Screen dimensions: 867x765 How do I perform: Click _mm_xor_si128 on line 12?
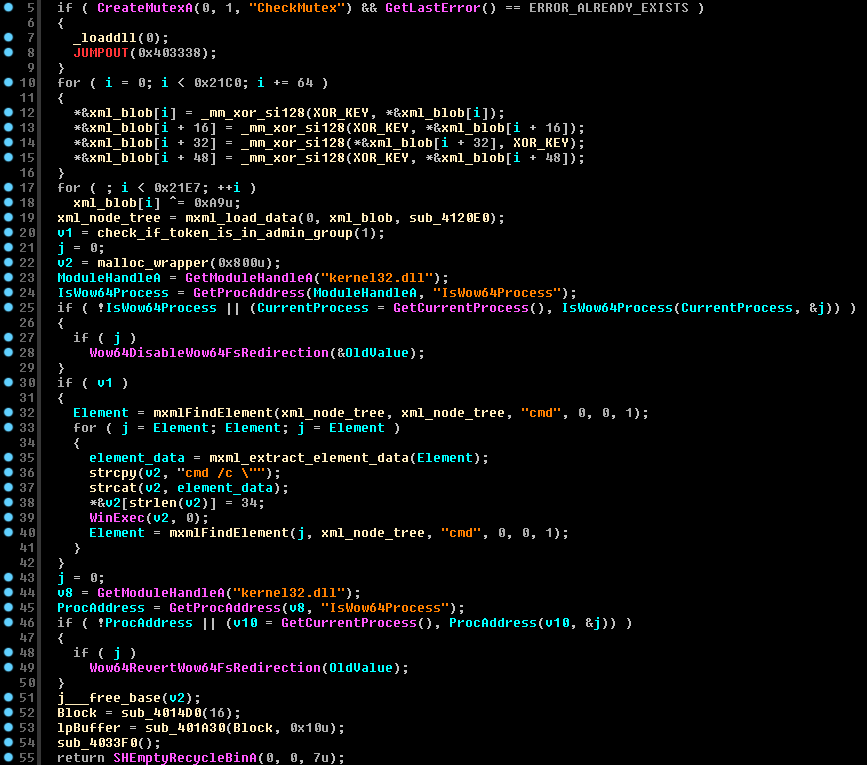coord(253,113)
